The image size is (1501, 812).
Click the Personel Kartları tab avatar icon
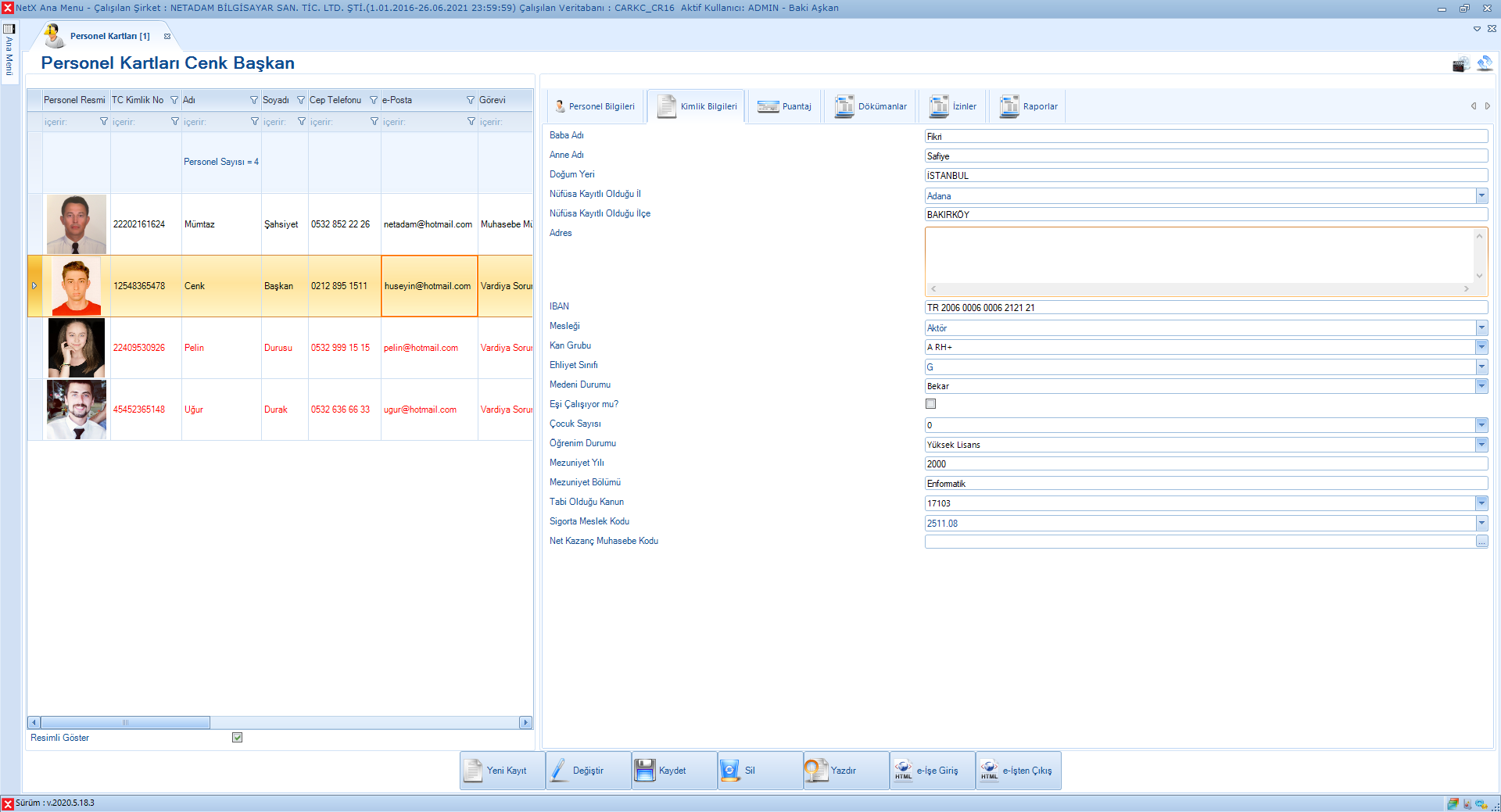click(53, 35)
